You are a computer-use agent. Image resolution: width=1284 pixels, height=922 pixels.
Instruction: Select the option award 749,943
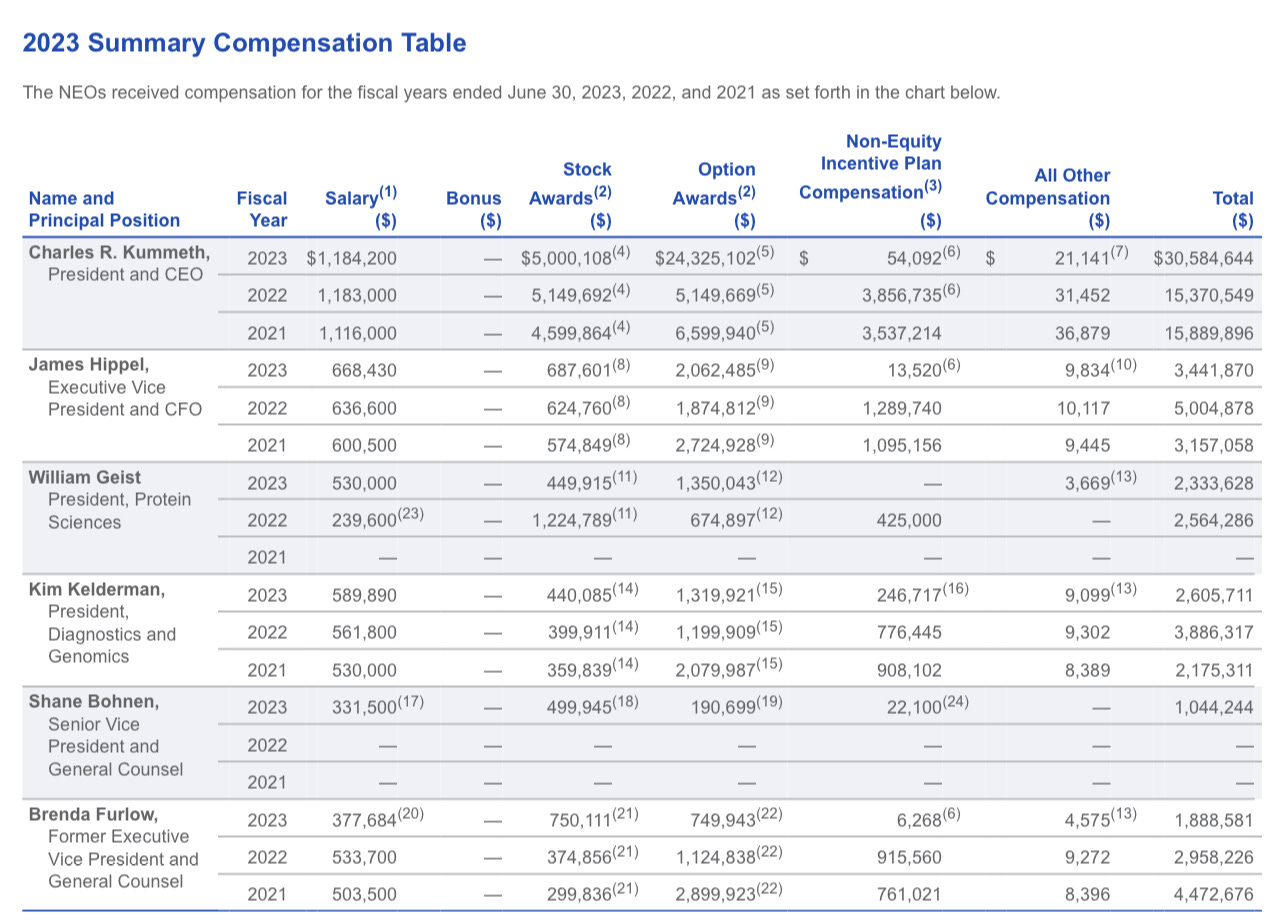[x=721, y=820]
